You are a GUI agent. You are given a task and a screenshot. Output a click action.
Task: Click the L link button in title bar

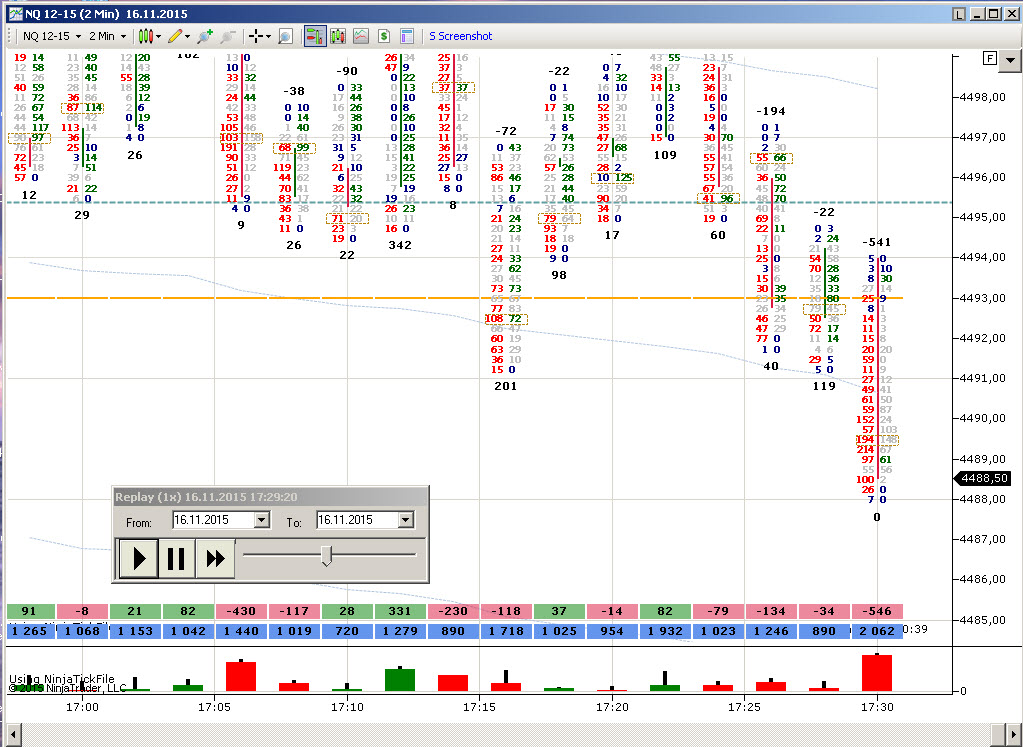point(958,14)
